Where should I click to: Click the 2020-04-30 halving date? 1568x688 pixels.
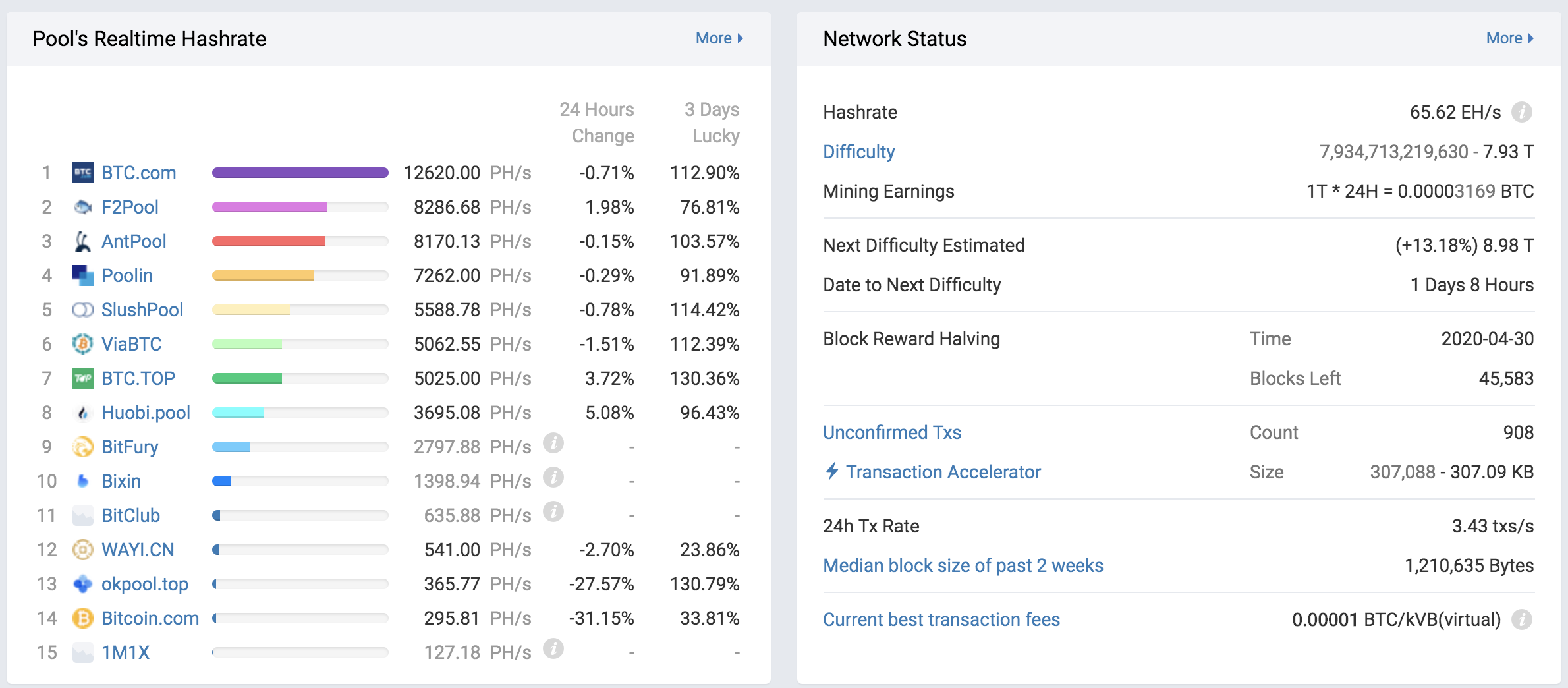(x=1488, y=339)
